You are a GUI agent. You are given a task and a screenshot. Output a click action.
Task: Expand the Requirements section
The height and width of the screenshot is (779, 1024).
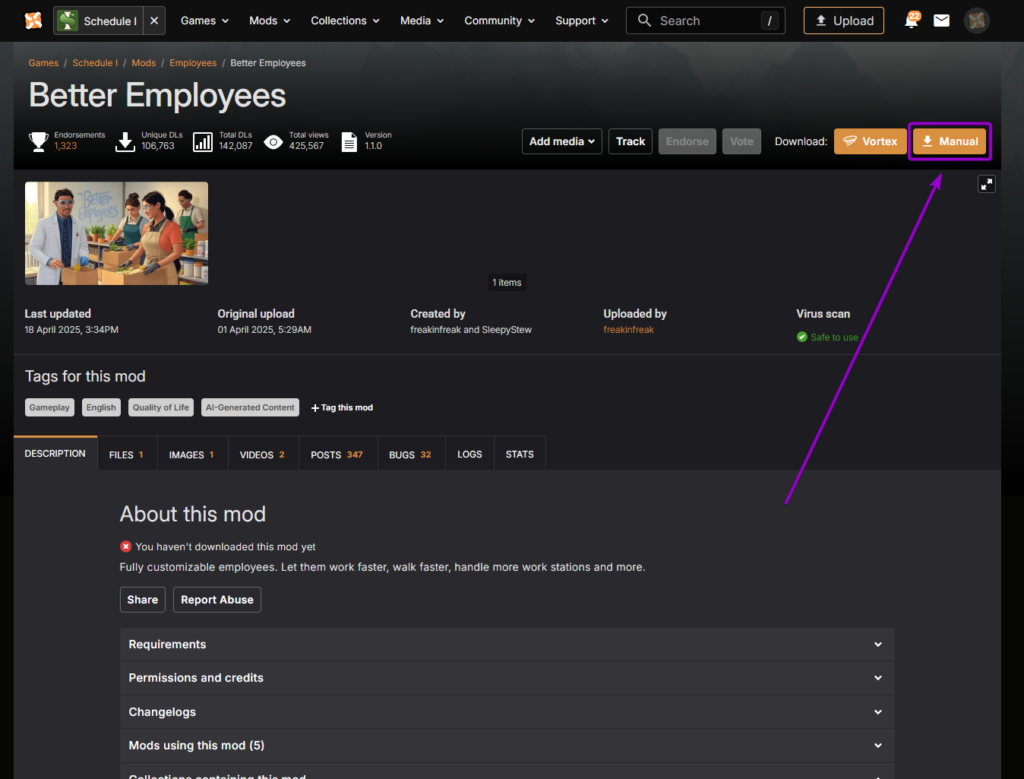(507, 644)
